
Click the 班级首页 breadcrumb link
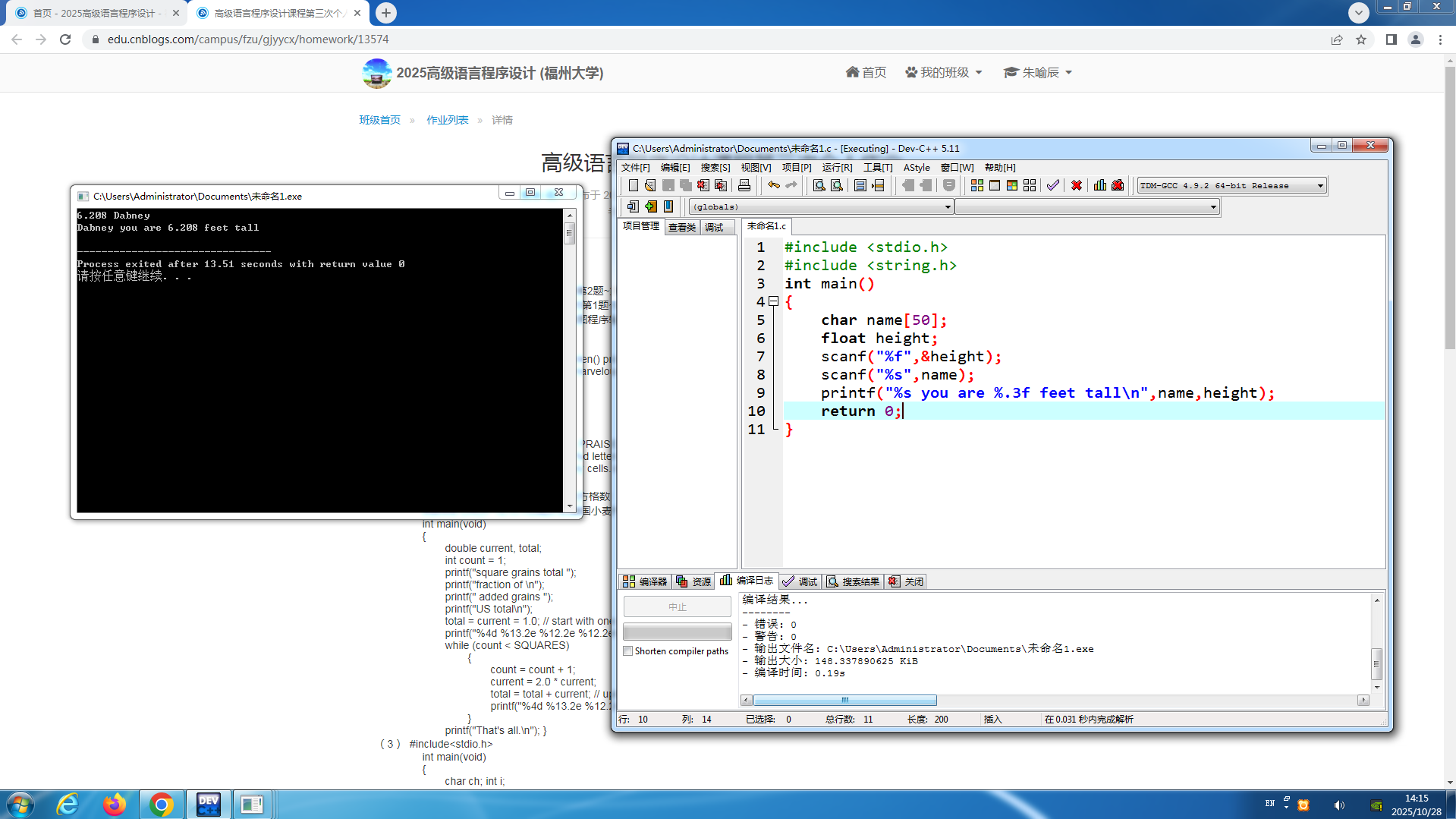(x=379, y=120)
